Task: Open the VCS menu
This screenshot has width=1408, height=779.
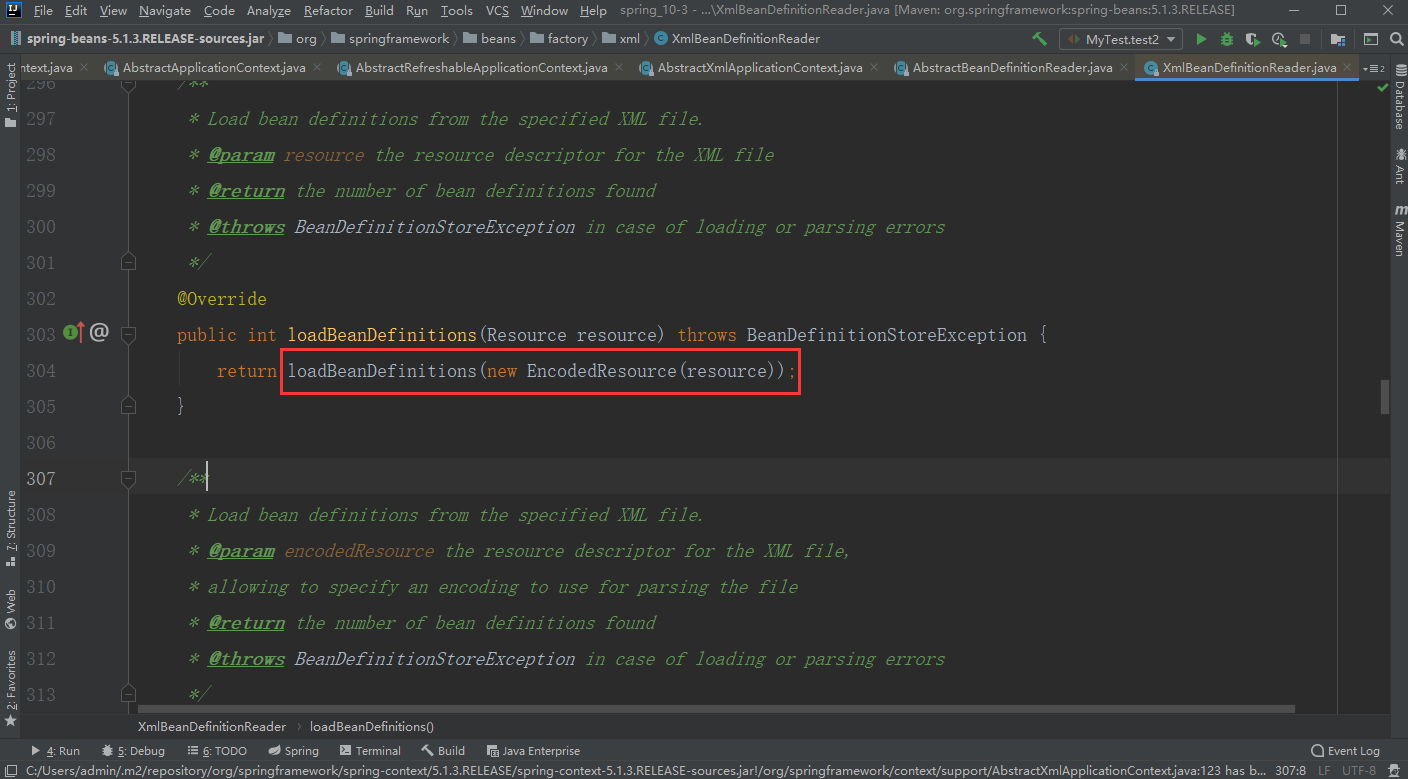Action: 497,10
